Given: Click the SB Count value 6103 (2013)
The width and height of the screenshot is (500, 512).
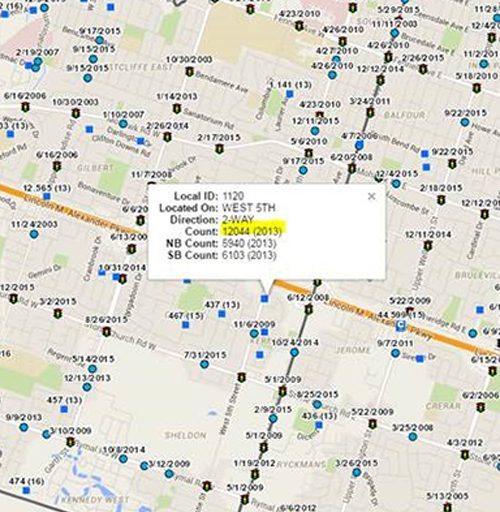Looking at the screenshot, I should pos(249,255).
